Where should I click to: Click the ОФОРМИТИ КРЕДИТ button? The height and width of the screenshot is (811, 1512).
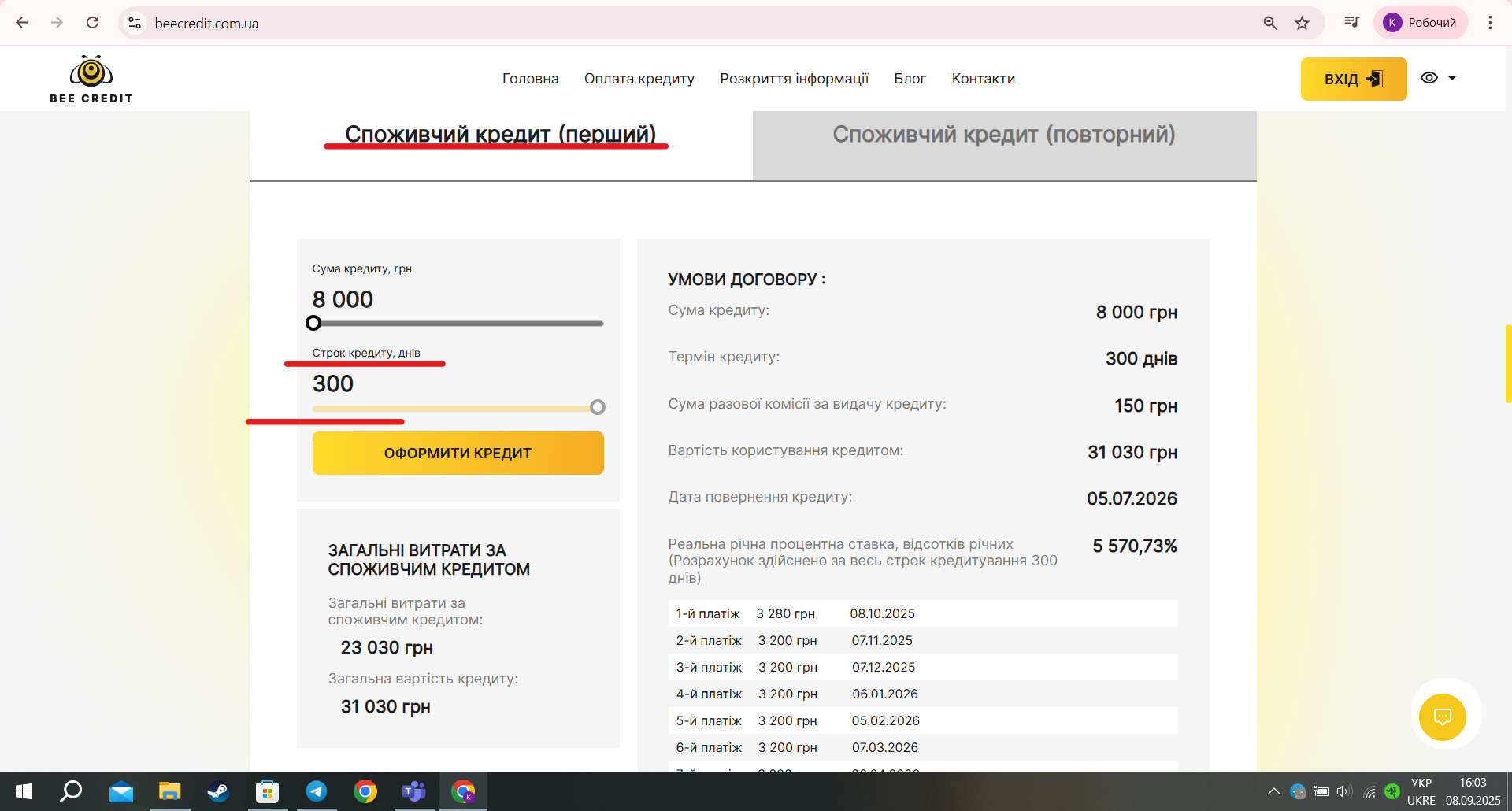tap(458, 454)
